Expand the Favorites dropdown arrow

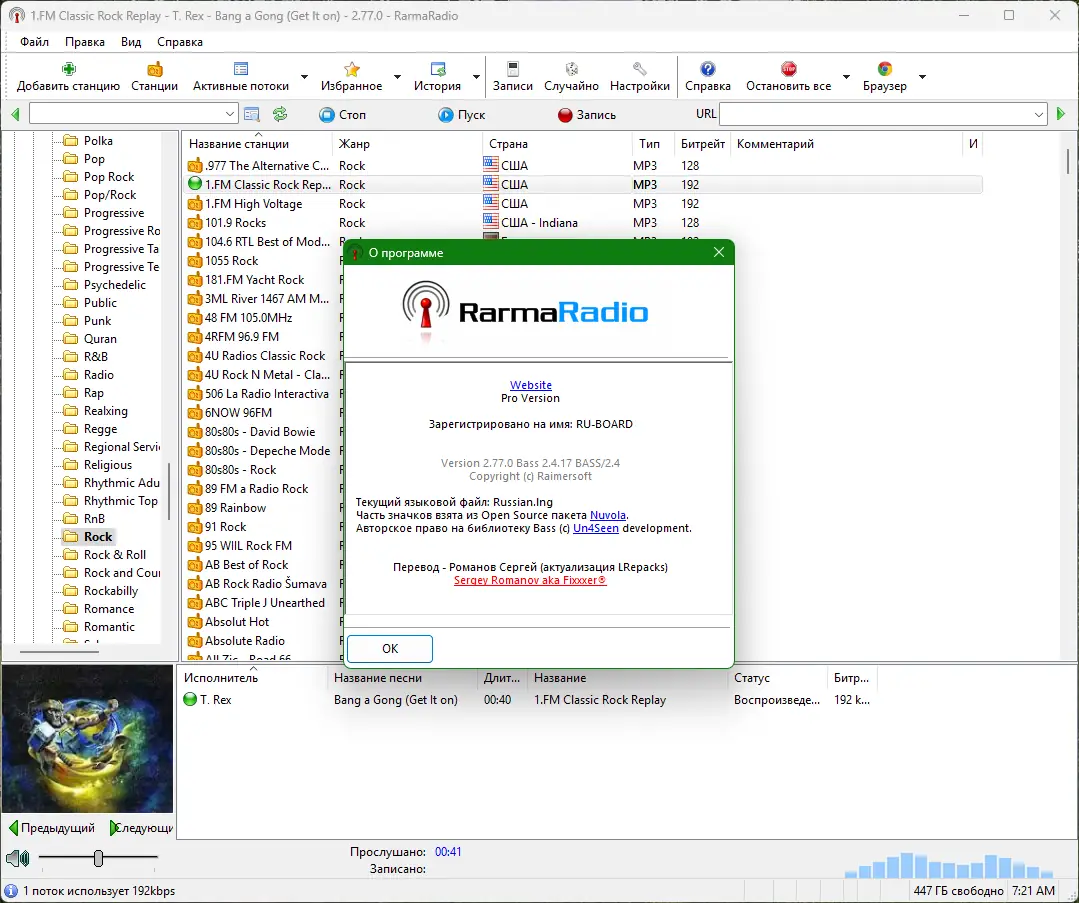pyautogui.click(x=397, y=76)
